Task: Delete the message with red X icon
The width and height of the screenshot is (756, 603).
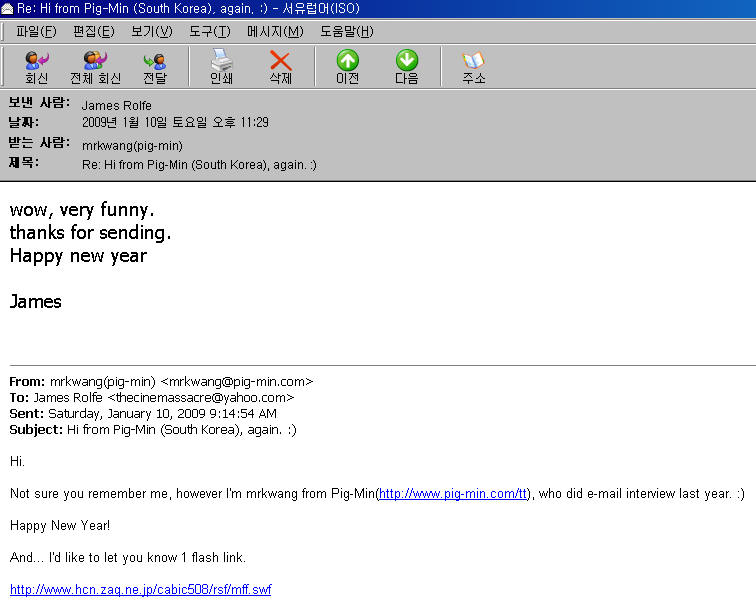Action: click(281, 67)
